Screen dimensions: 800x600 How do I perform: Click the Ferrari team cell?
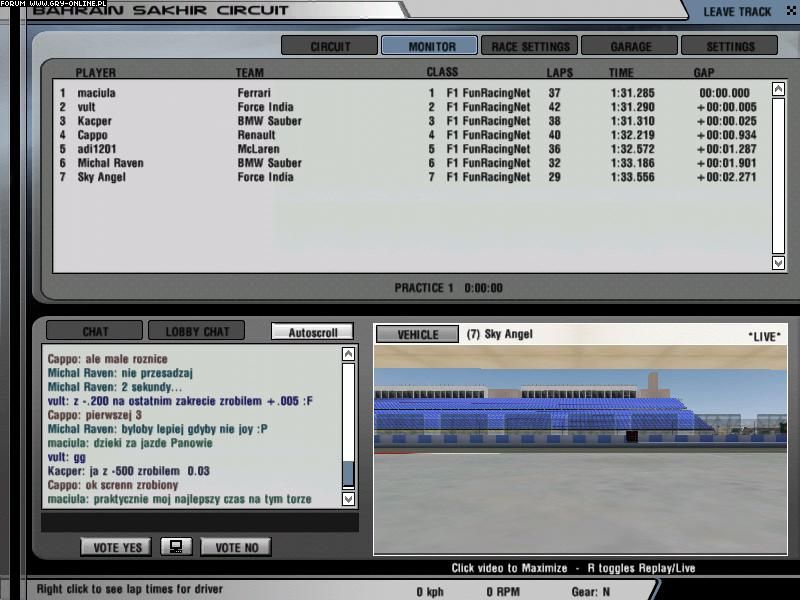pyautogui.click(x=254, y=93)
